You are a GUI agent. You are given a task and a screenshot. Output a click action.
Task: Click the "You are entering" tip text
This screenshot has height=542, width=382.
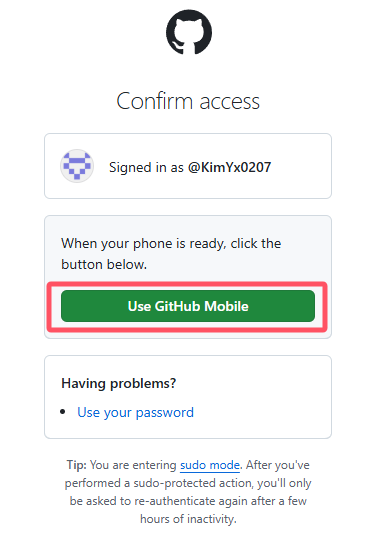pos(133,465)
